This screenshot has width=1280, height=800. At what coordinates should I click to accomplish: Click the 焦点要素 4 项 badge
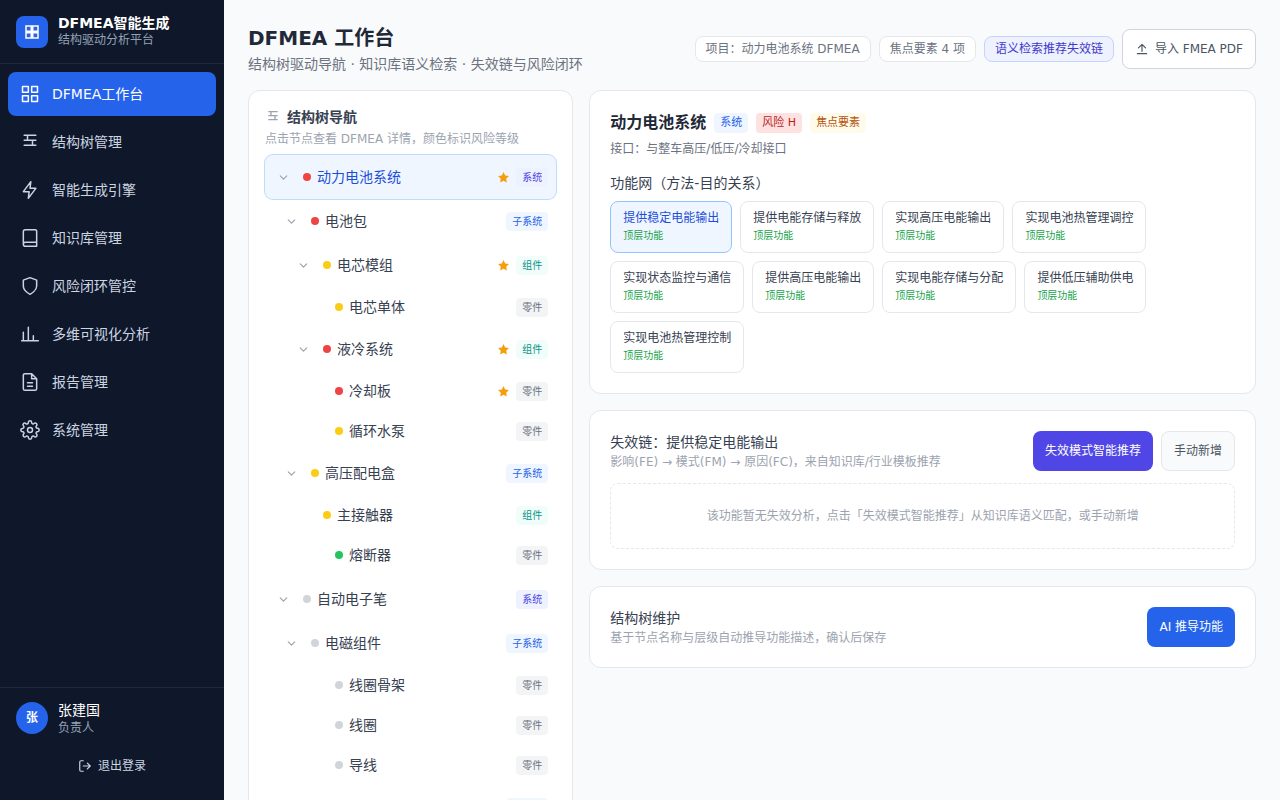(927, 49)
